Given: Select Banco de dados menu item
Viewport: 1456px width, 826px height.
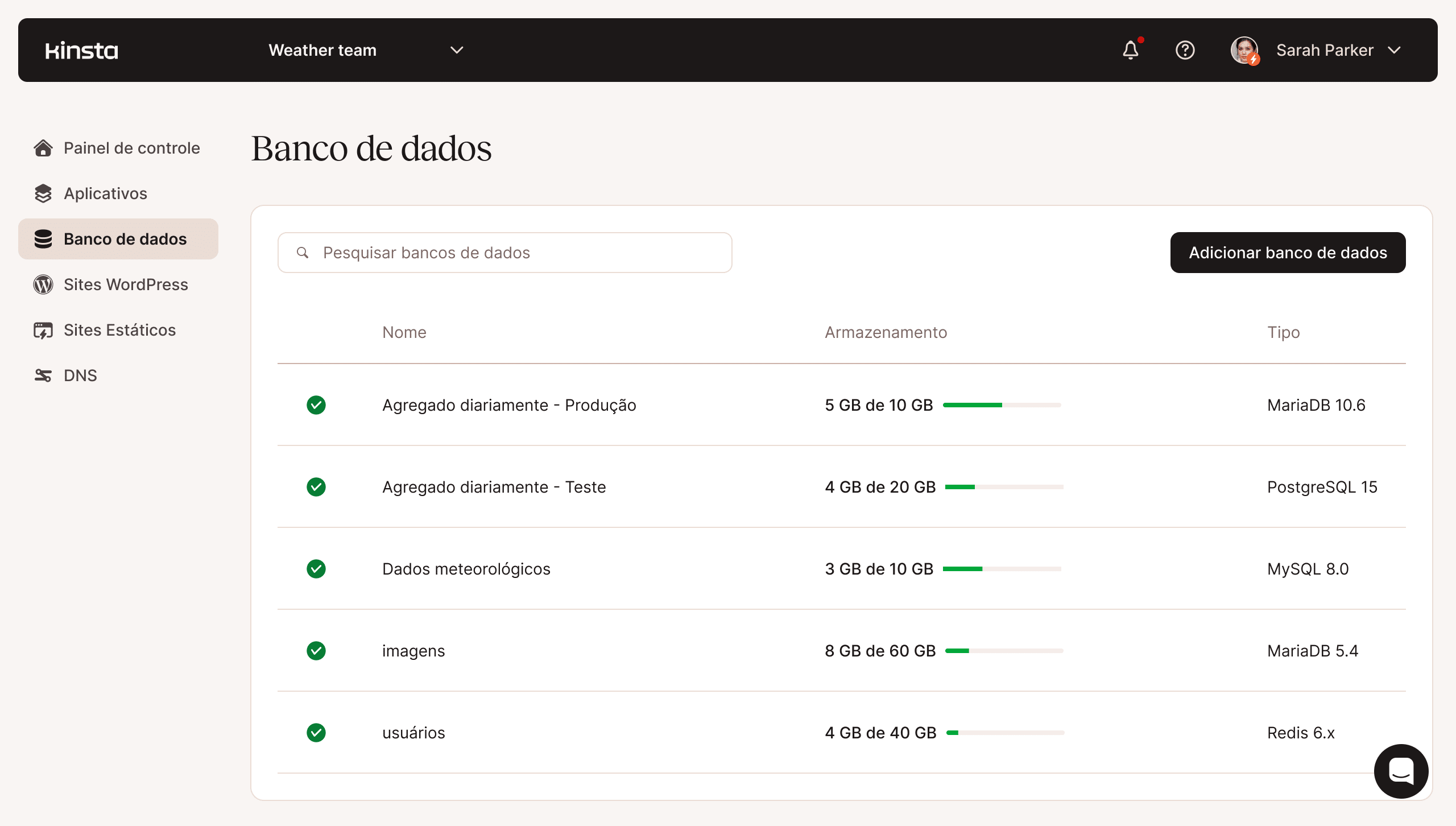Looking at the screenshot, I should click(x=118, y=239).
